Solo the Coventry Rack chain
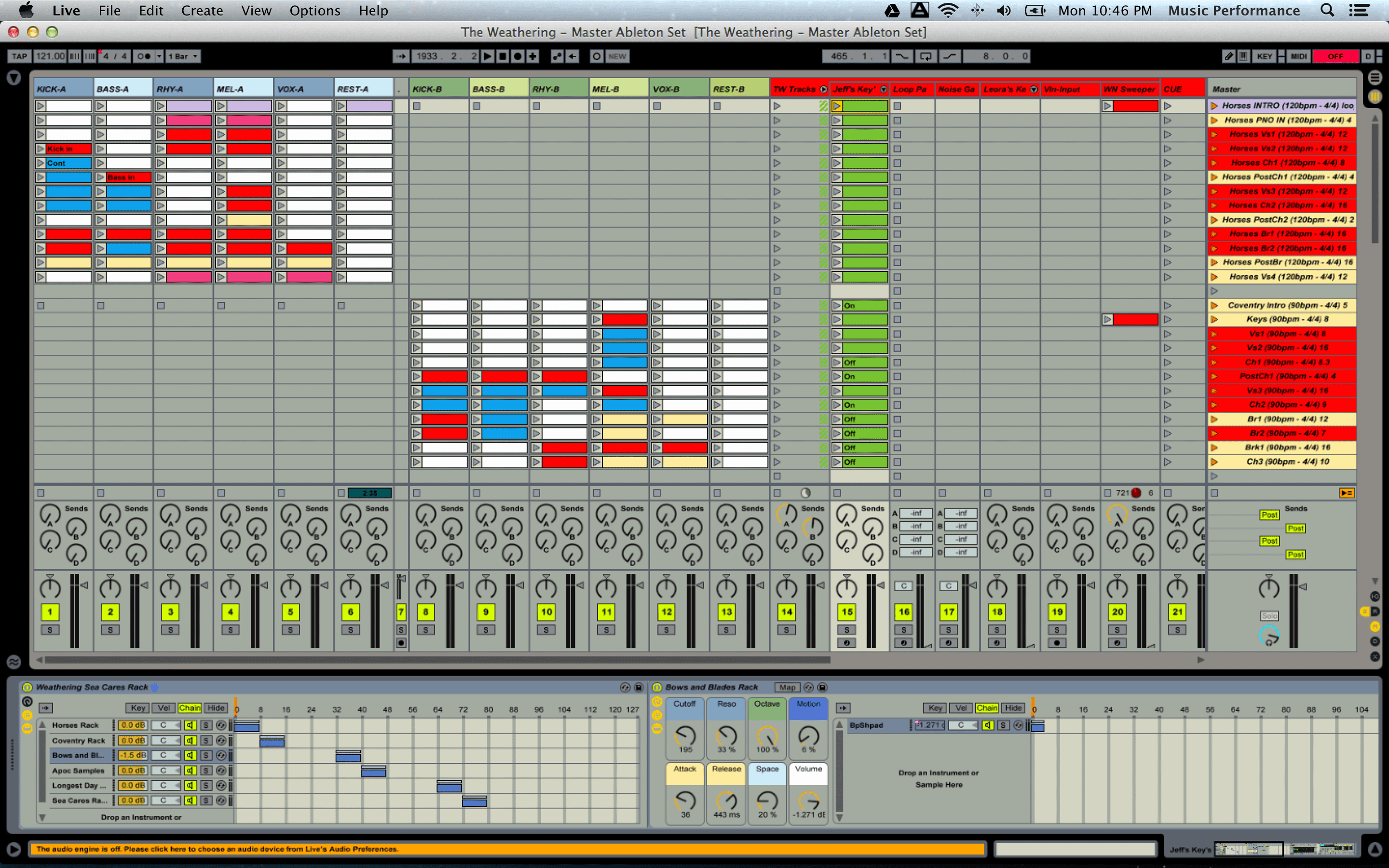 pos(206,741)
